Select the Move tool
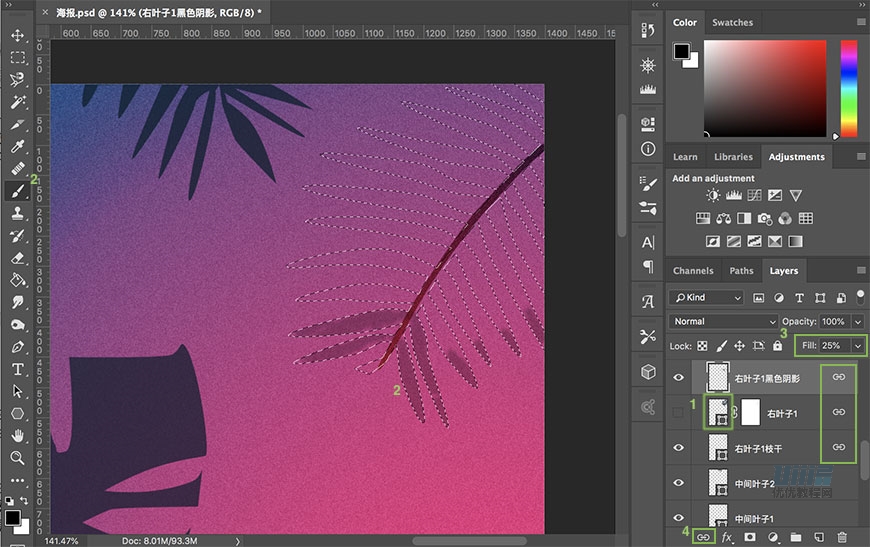The width and height of the screenshot is (870, 547). (x=17, y=35)
